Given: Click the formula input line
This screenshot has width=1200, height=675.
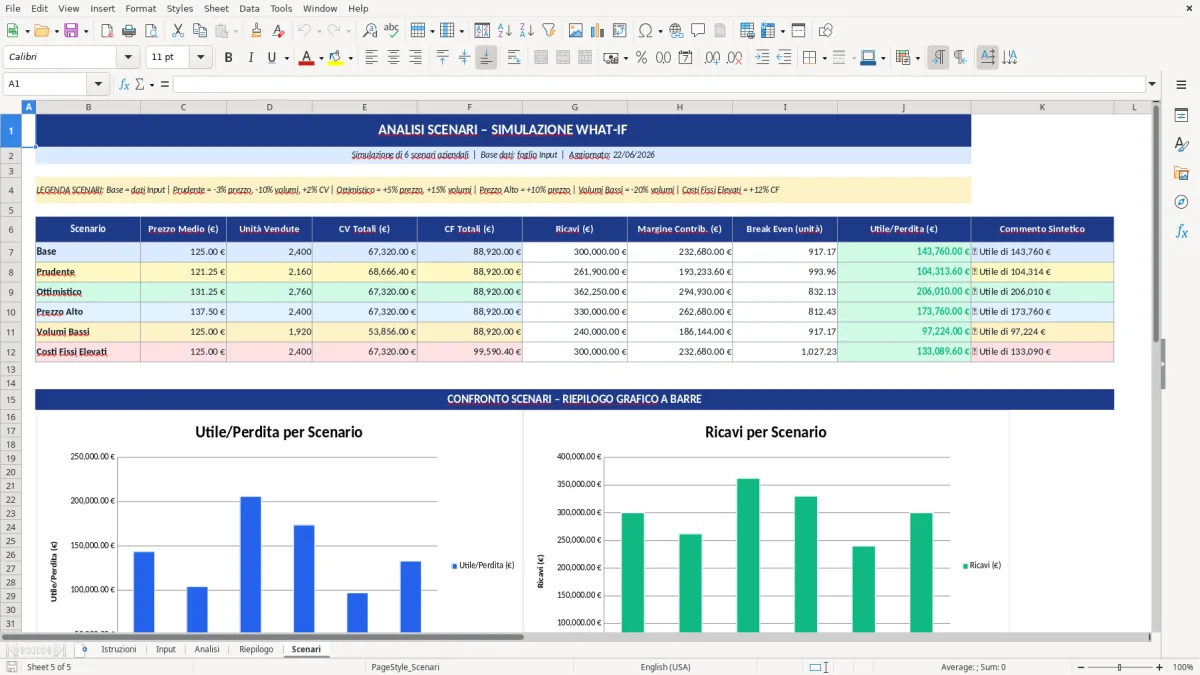Looking at the screenshot, I should tap(658, 84).
